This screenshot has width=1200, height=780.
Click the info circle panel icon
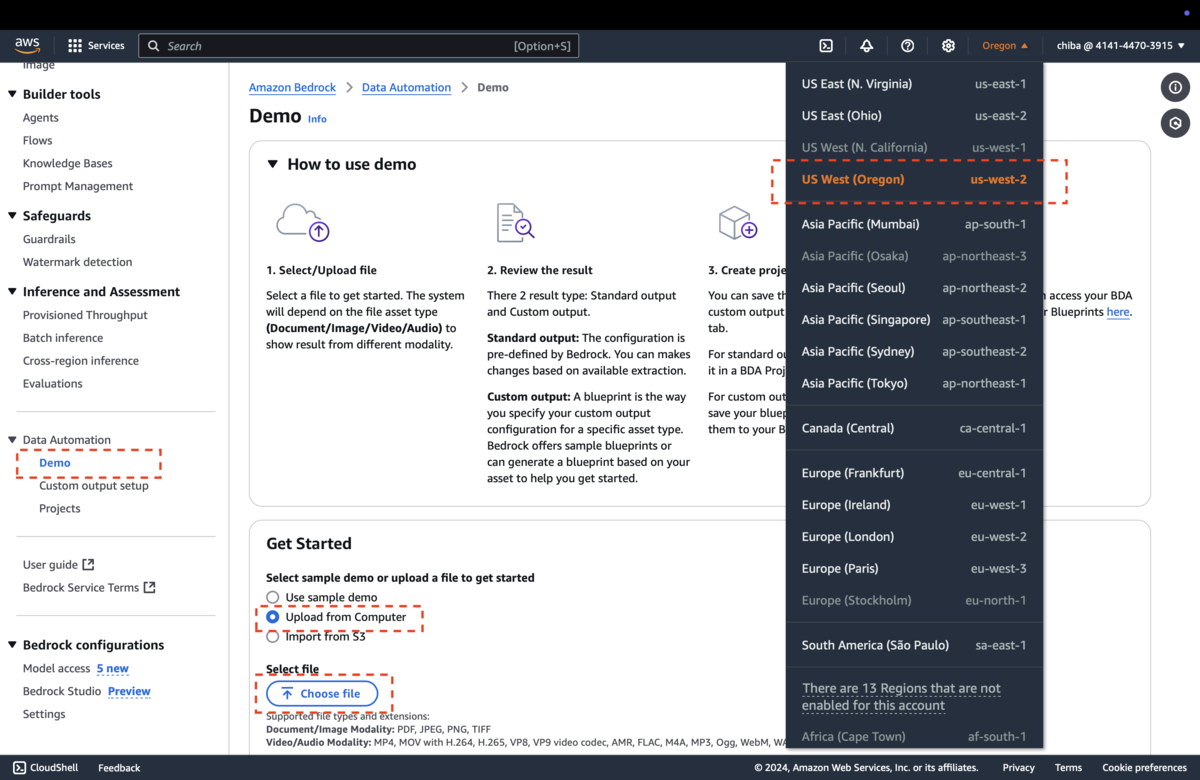[1175, 87]
